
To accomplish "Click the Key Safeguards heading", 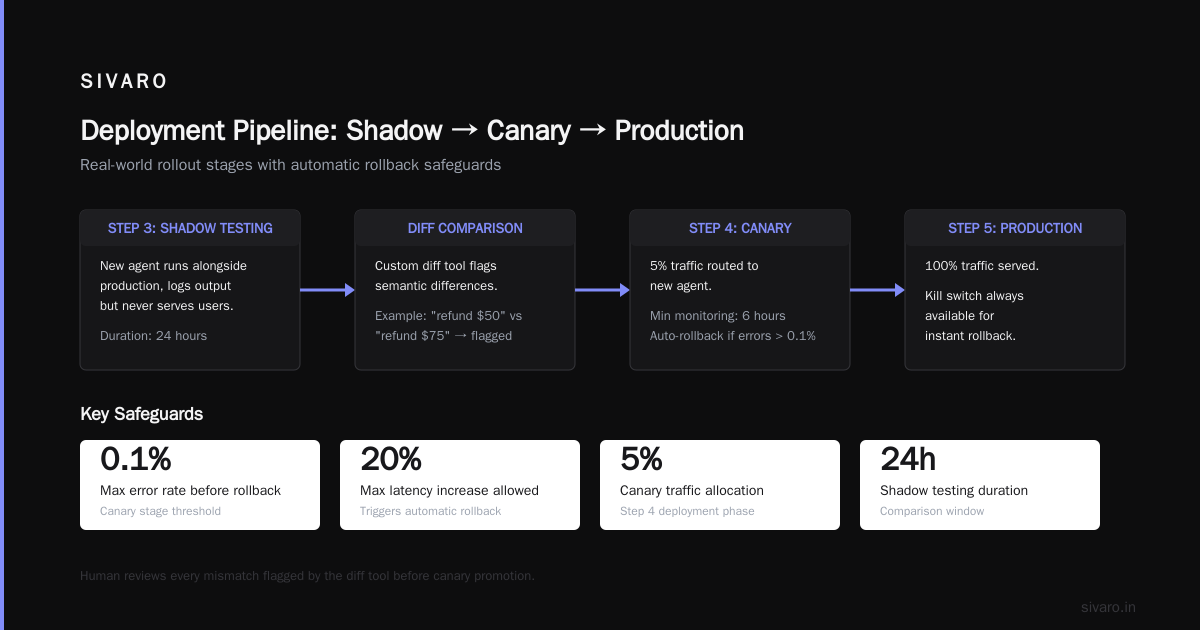I will tap(141, 414).
